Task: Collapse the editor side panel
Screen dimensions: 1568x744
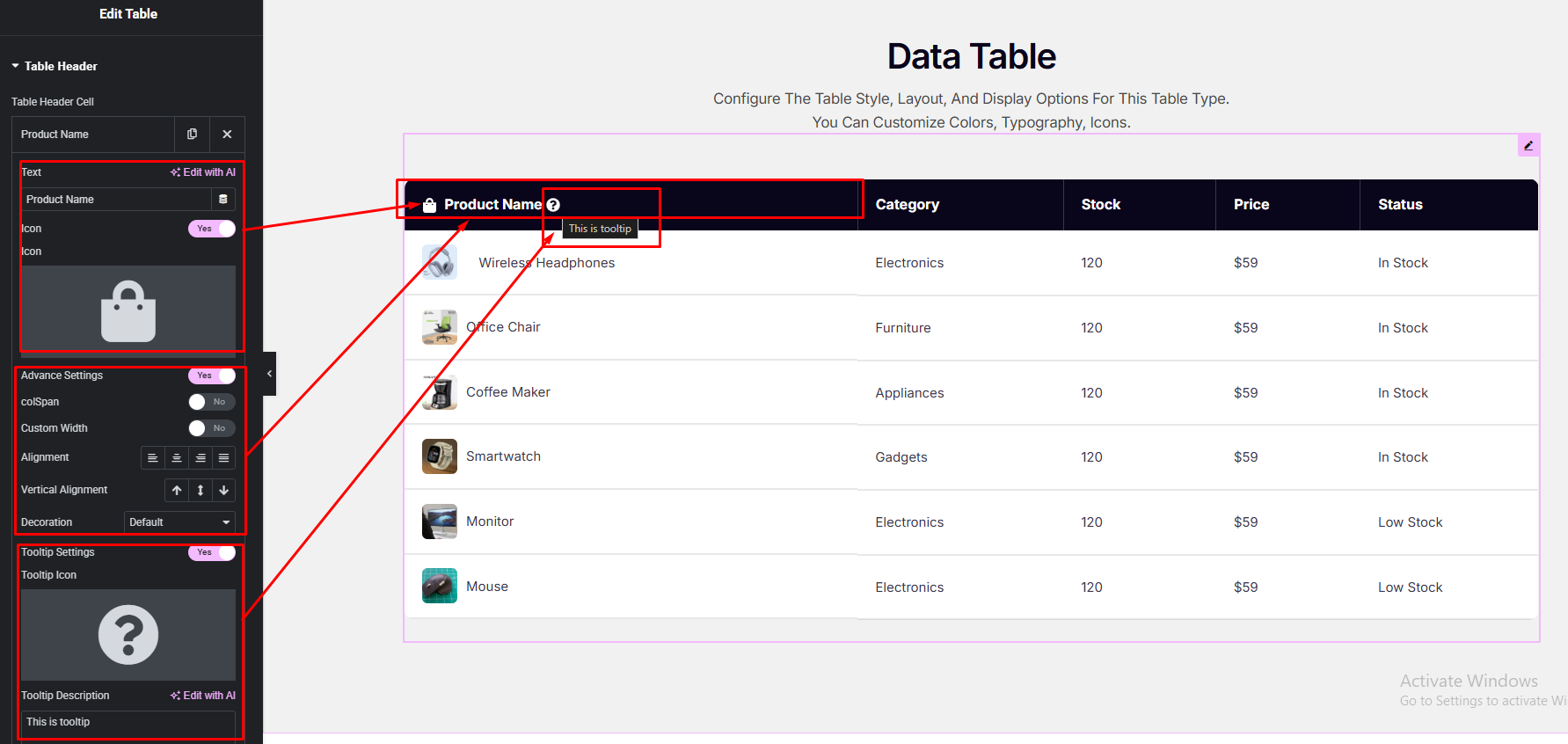Action: [269, 374]
